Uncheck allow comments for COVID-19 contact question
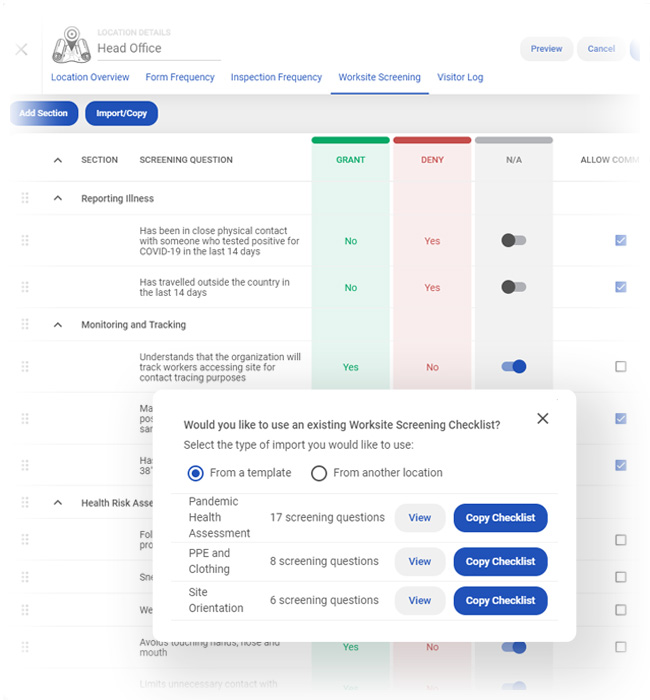The image size is (650, 700). click(x=621, y=240)
